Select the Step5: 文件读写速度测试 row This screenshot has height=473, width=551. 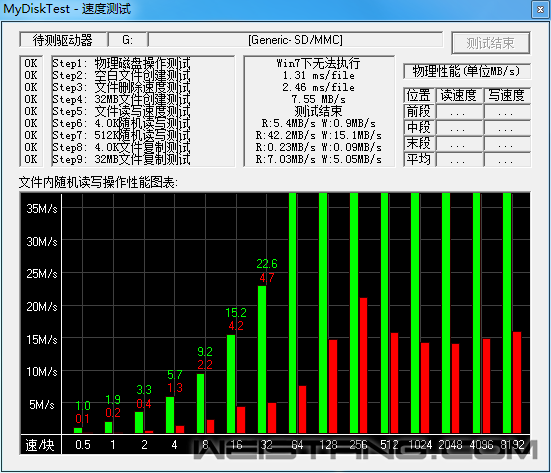coord(121,111)
